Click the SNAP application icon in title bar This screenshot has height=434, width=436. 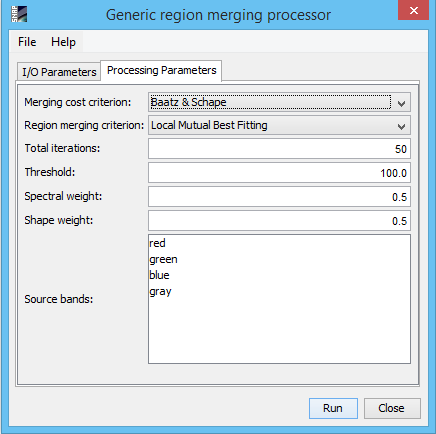click(x=19, y=14)
